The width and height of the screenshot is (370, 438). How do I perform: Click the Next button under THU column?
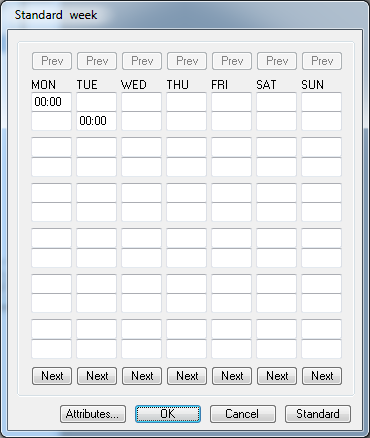pyautogui.click(x=187, y=376)
